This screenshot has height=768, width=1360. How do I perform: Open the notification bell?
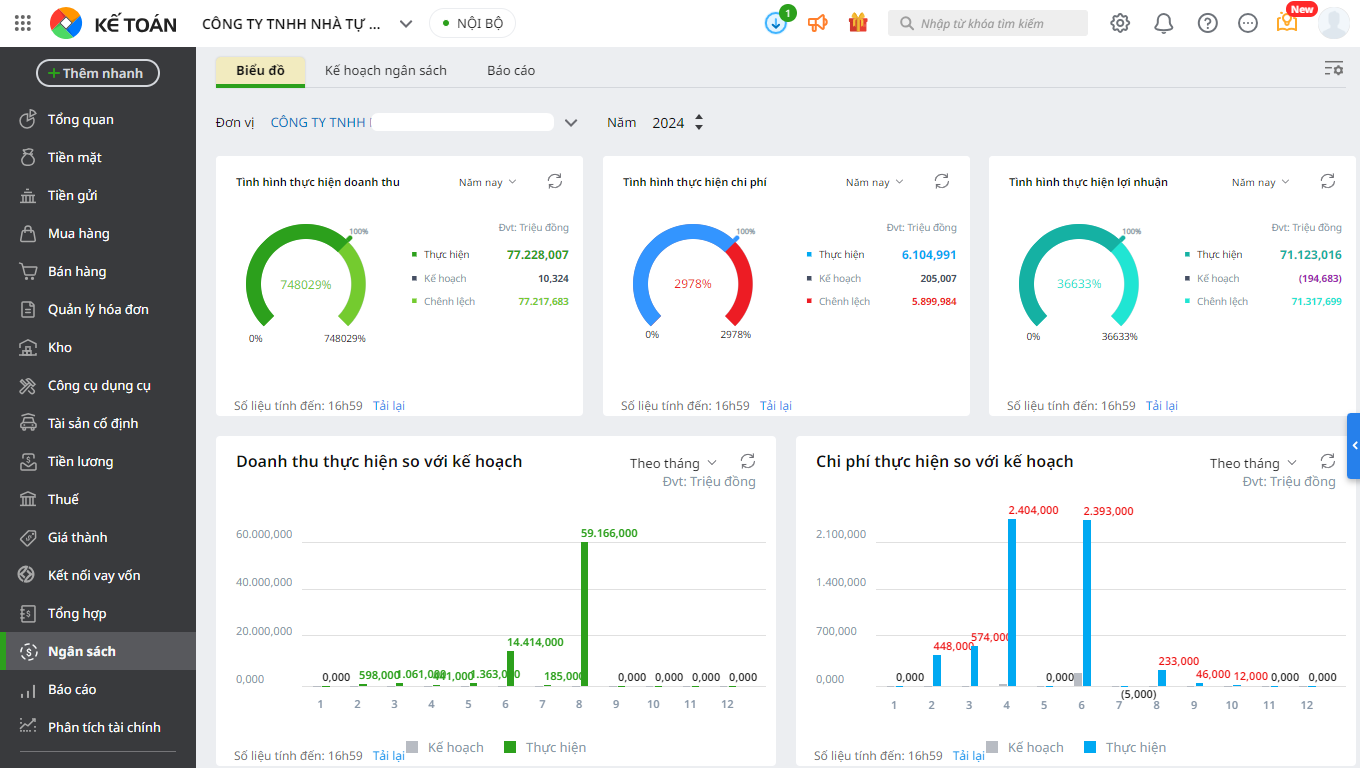(1164, 23)
